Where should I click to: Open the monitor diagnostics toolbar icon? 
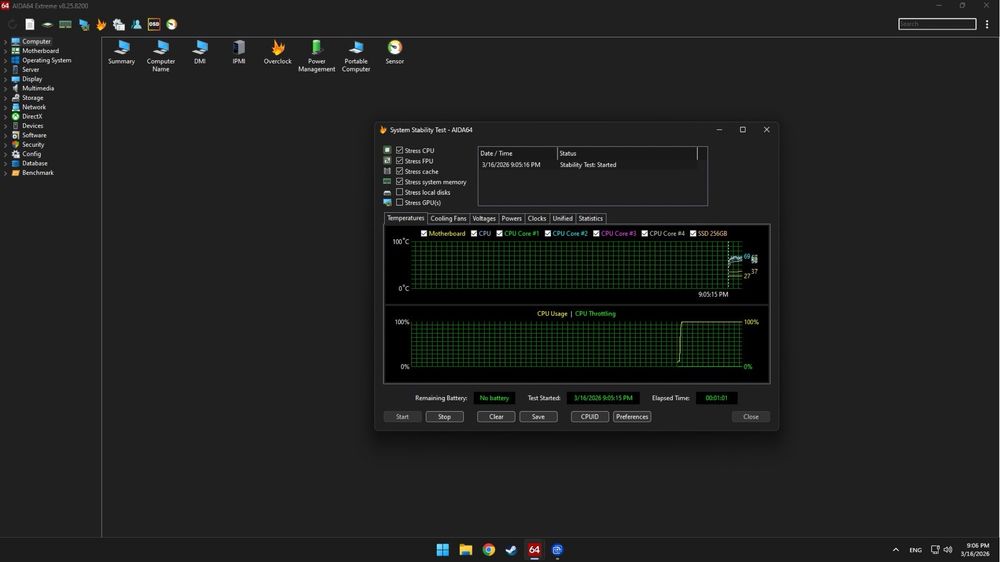pyautogui.click(x=84, y=24)
